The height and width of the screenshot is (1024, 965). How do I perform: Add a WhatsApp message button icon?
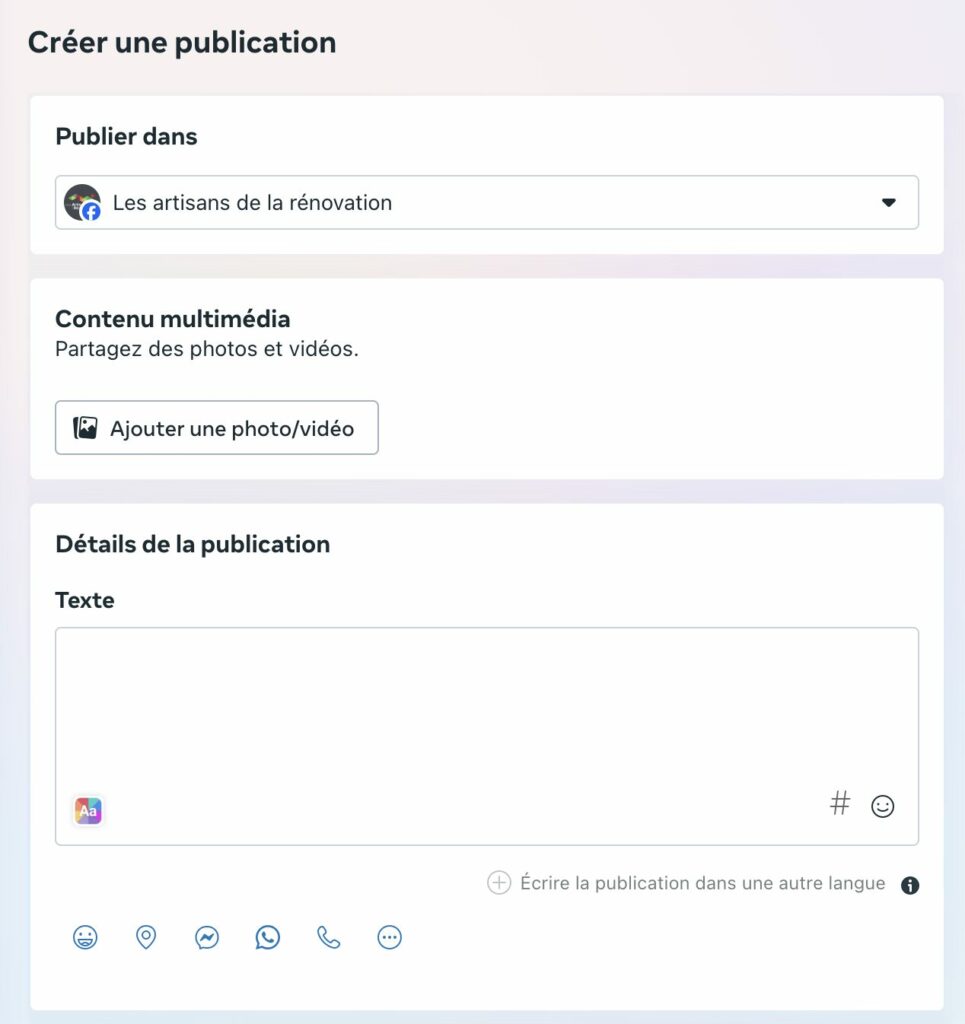[268, 937]
